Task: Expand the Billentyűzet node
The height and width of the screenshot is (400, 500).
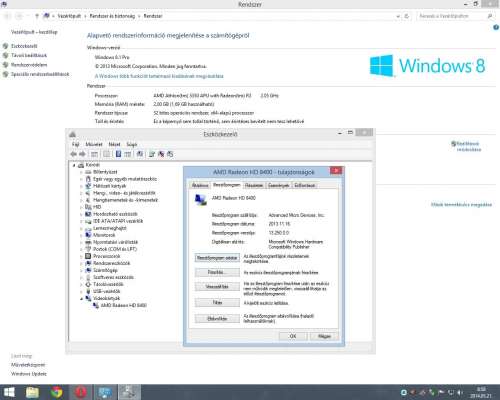Action: click(81, 172)
